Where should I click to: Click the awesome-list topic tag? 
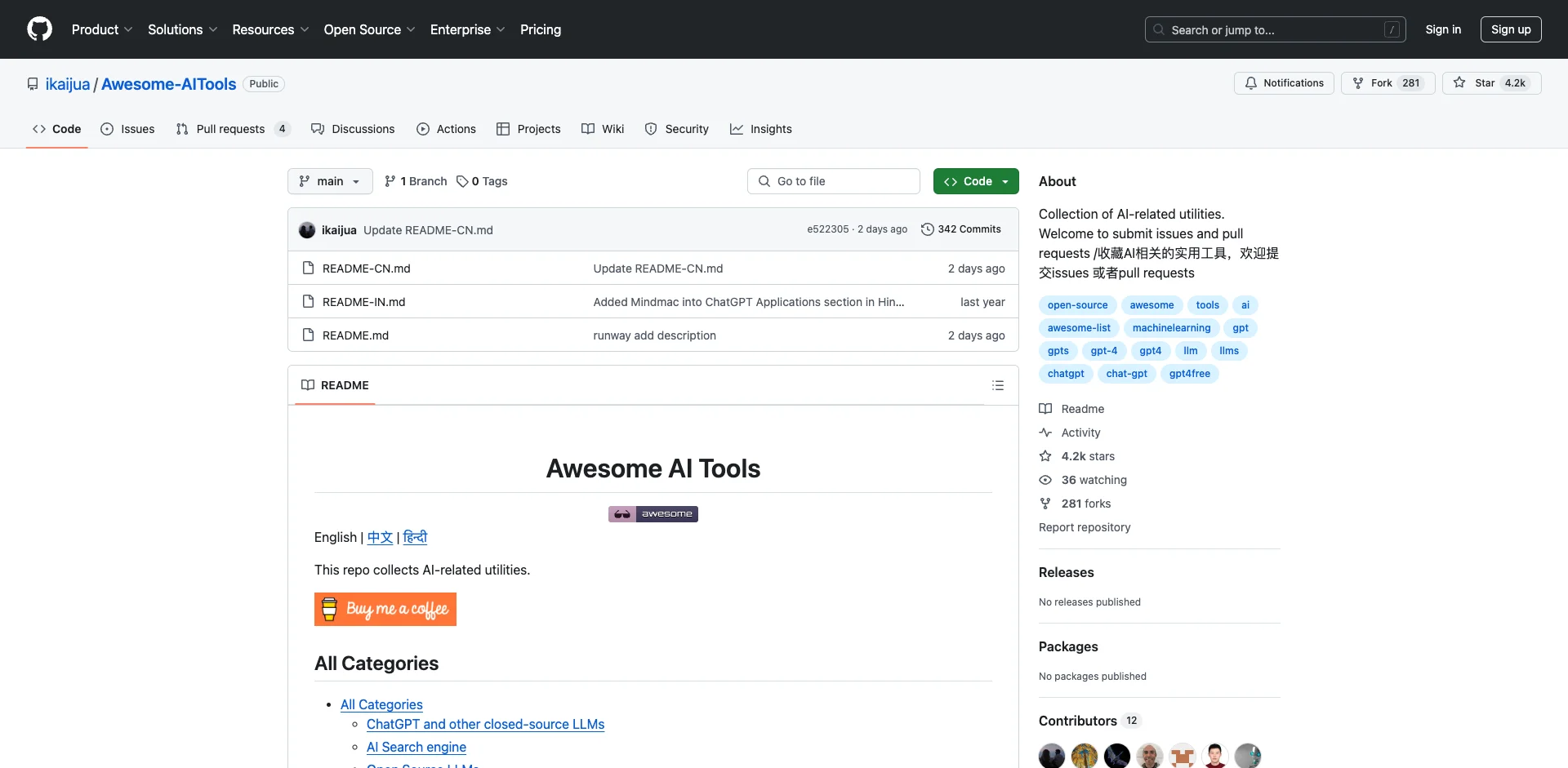pyautogui.click(x=1079, y=328)
